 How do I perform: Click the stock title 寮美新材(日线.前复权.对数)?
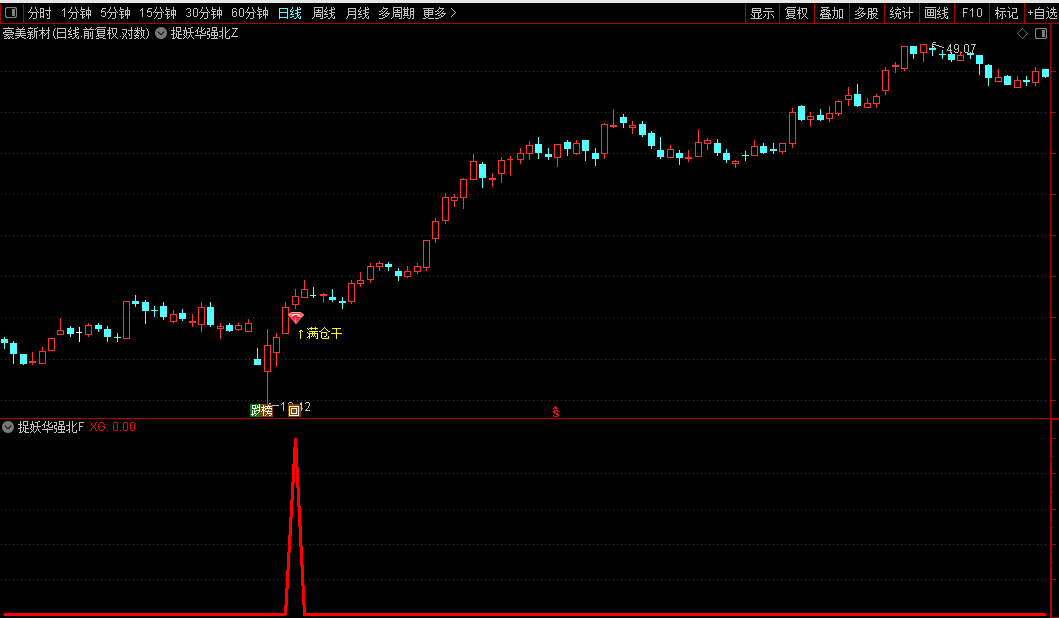(x=76, y=33)
